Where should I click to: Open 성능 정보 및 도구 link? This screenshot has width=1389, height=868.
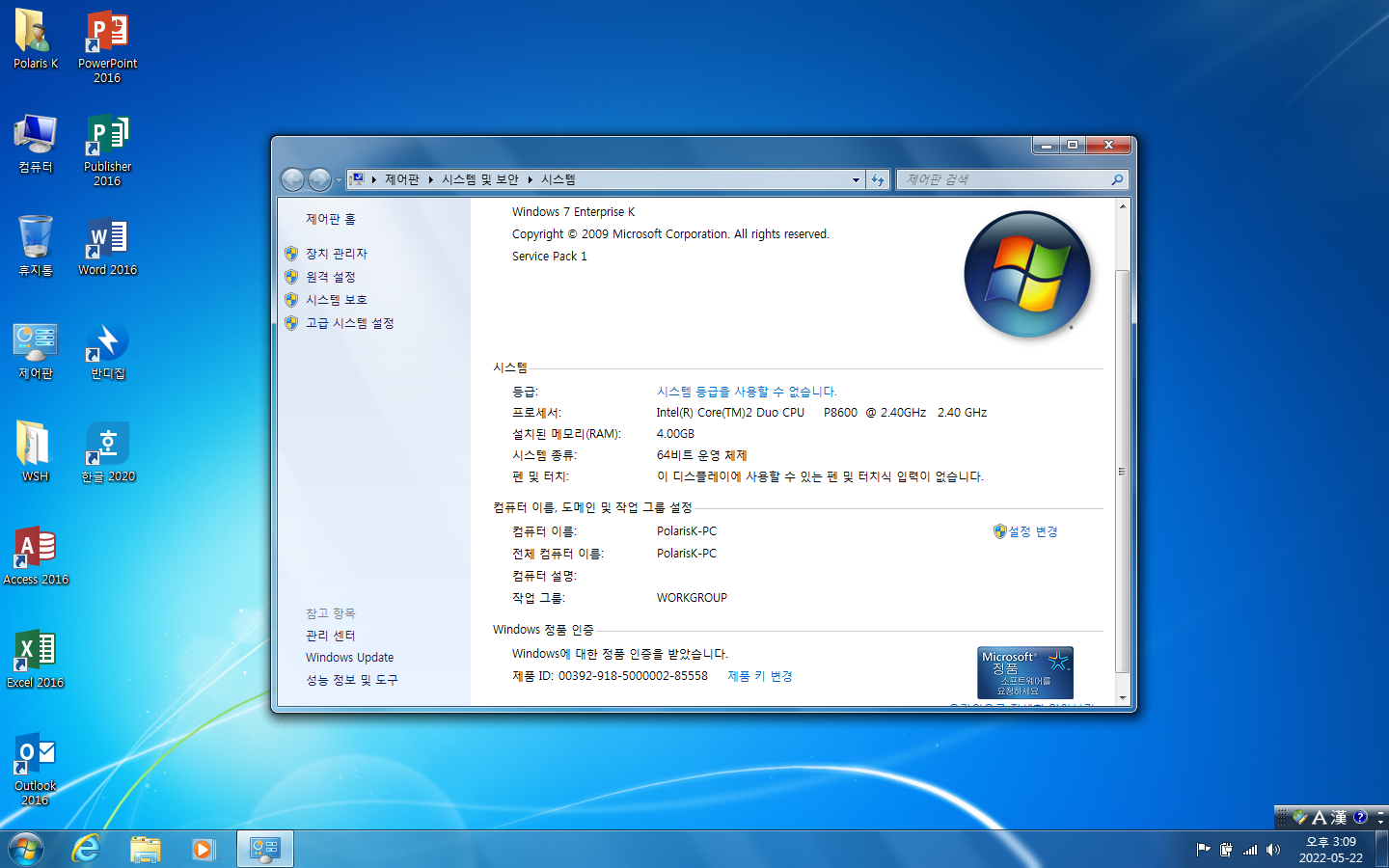tap(352, 680)
